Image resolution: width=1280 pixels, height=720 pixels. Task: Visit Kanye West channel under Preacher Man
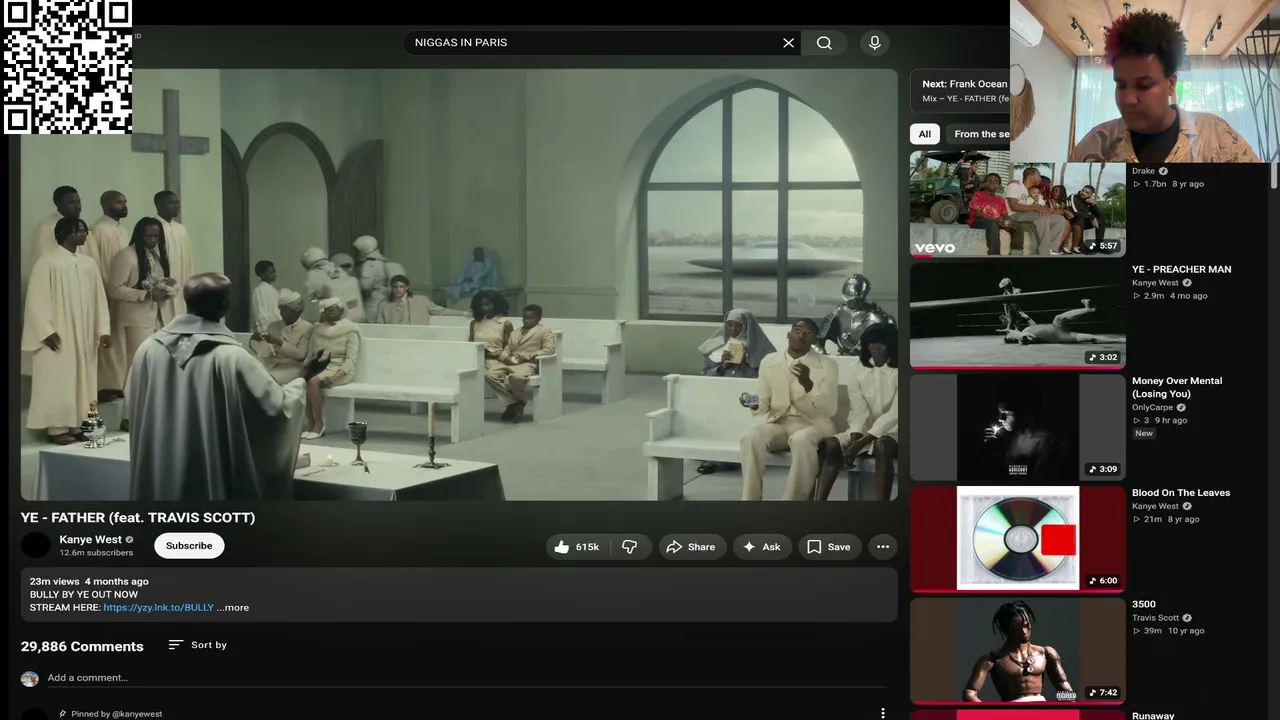tap(1155, 283)
